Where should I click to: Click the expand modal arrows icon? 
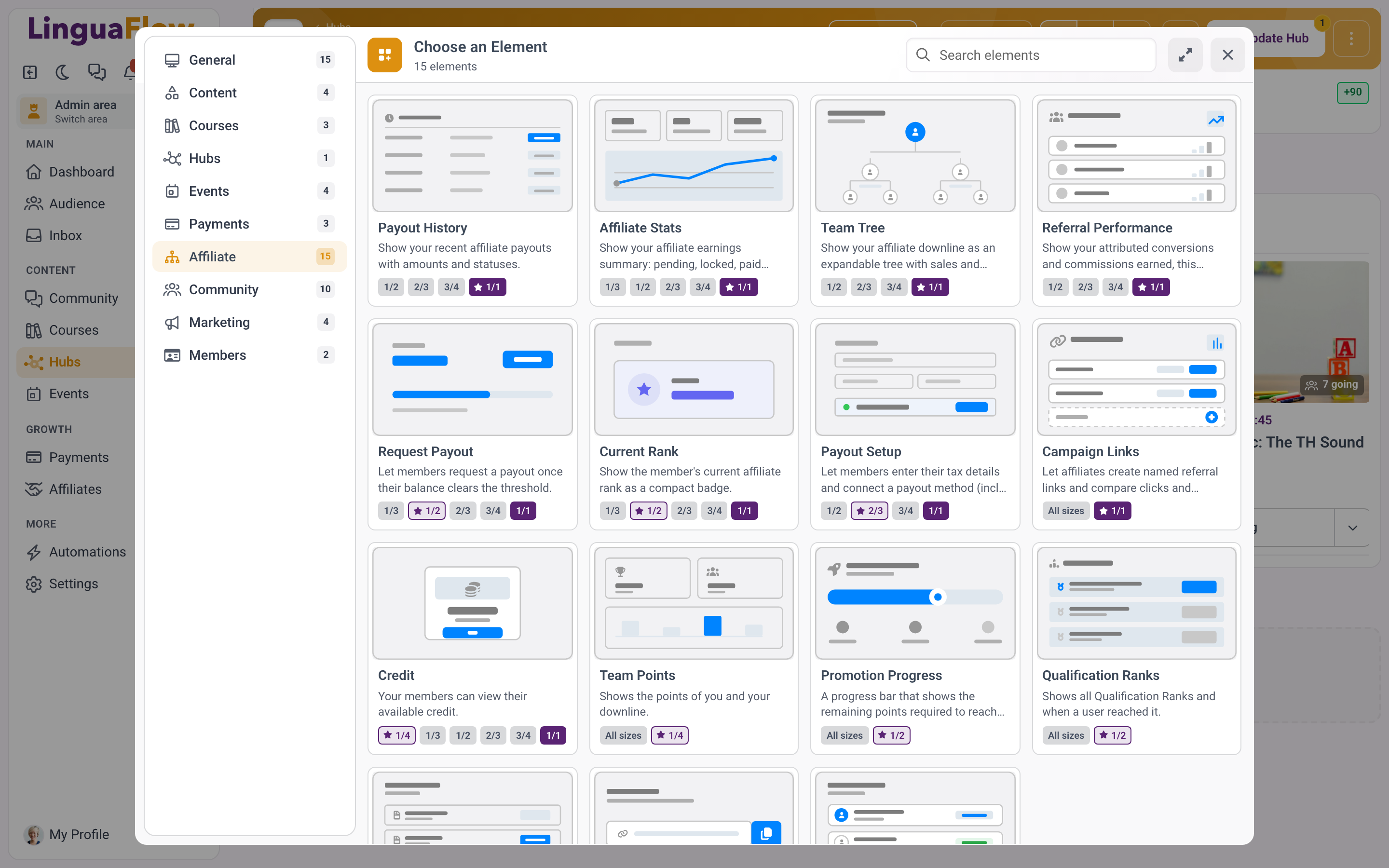[1185, 55]
